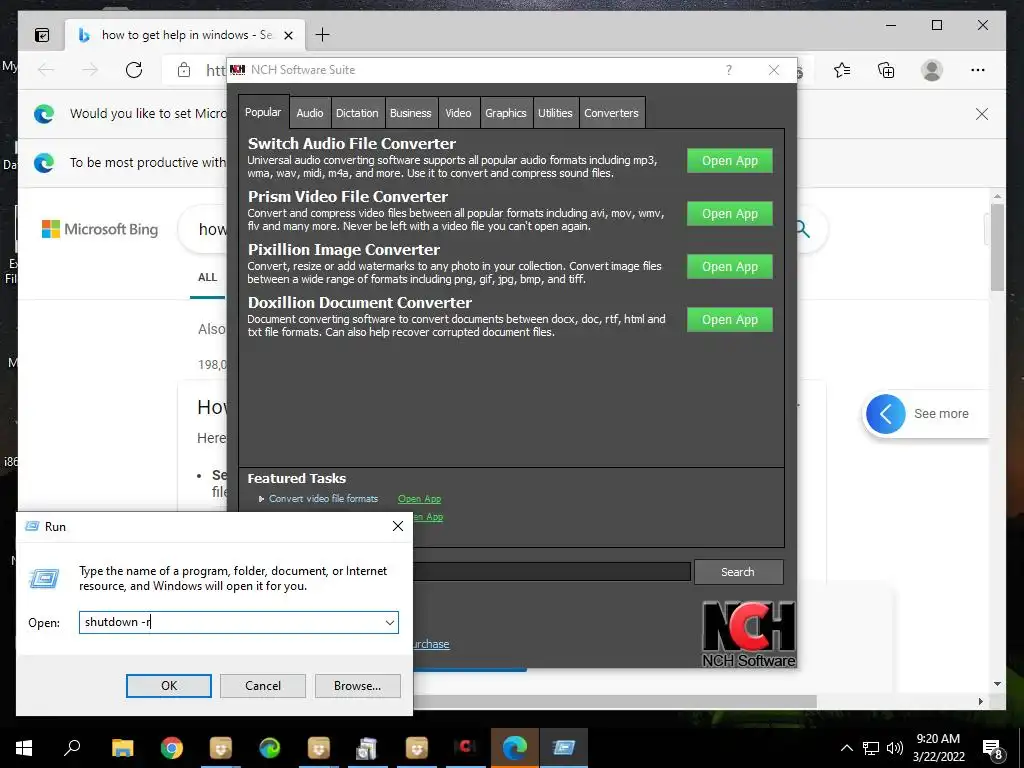Screen dimensions: 1024x768
Task: Switch to the Dictation tab
Action: [x=357, y=113]
